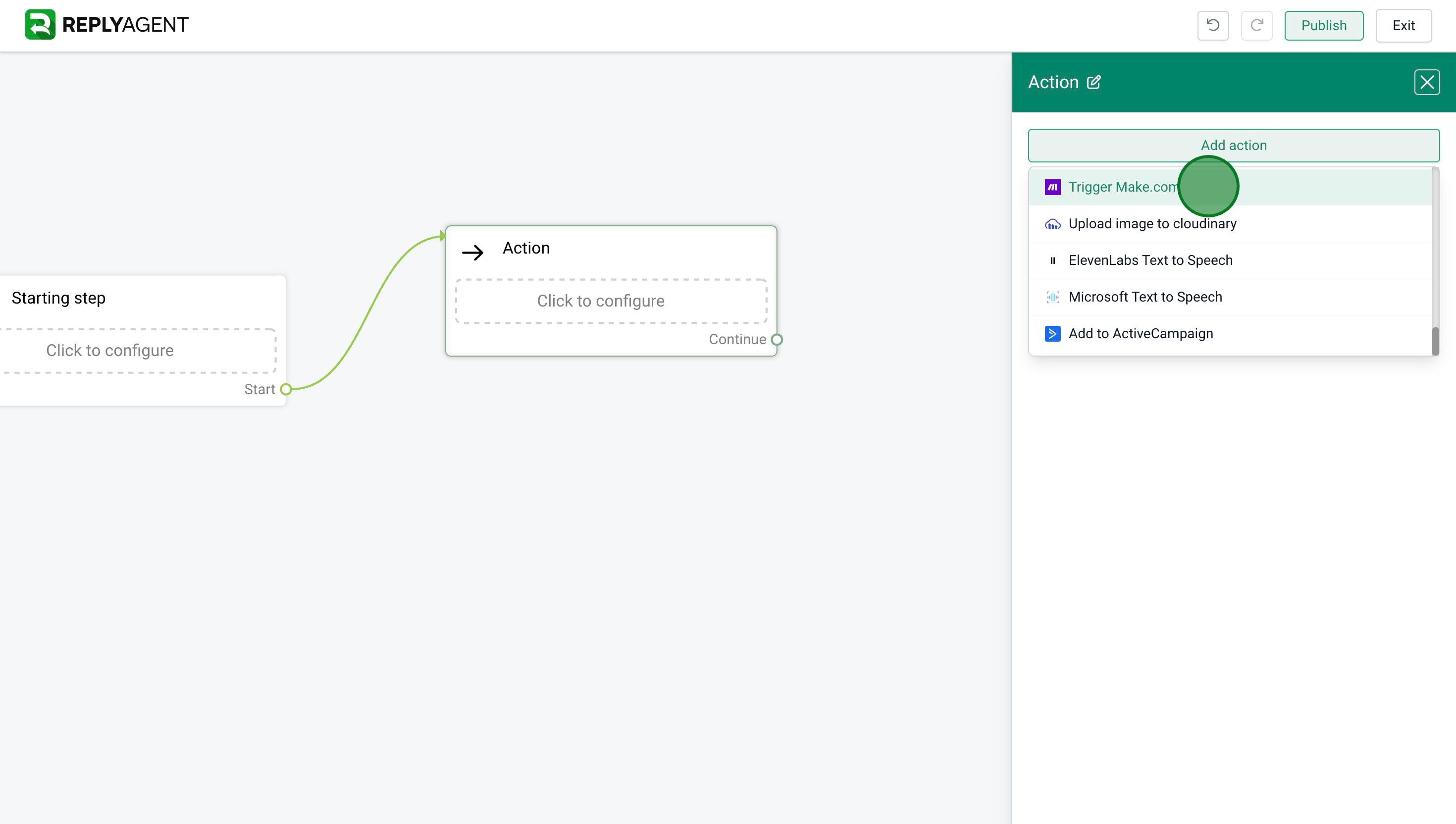Screen dimensions: 1456x824
Task: Click the Add action button
Action: (1234, 146)
